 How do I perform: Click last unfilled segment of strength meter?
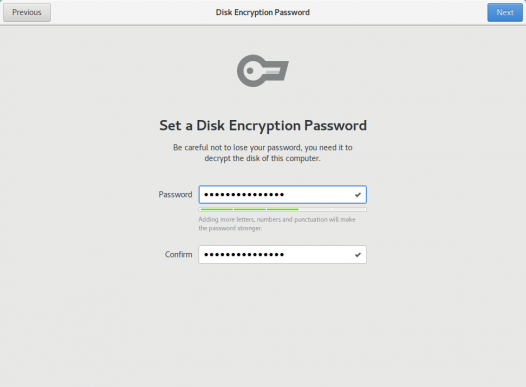pyautogui.click(x=349, y=210)
